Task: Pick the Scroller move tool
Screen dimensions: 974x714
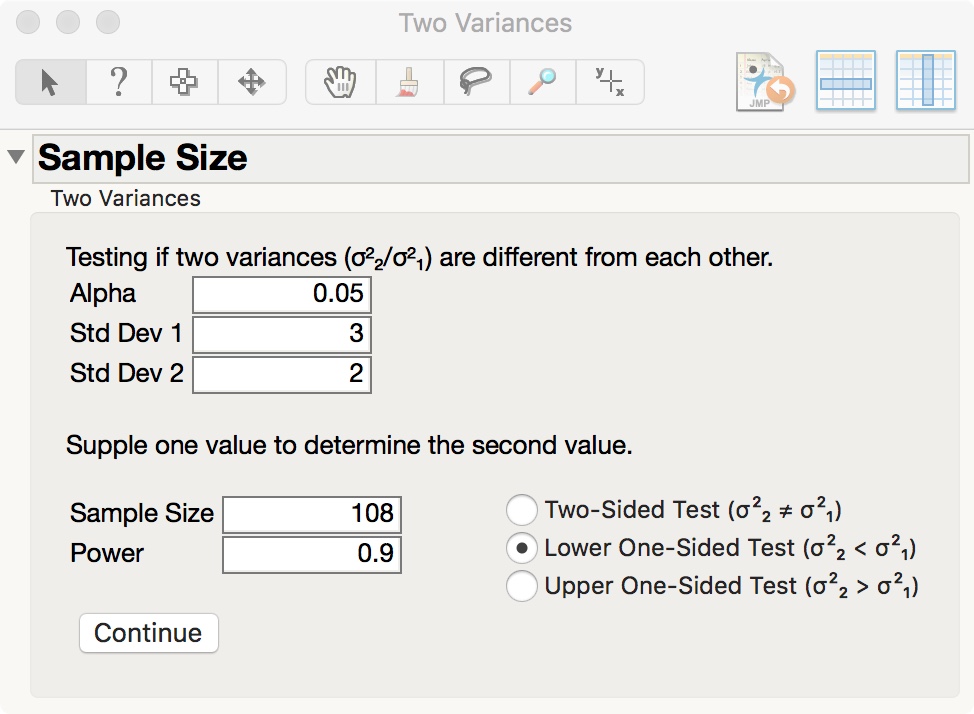Action: (252, 82)
